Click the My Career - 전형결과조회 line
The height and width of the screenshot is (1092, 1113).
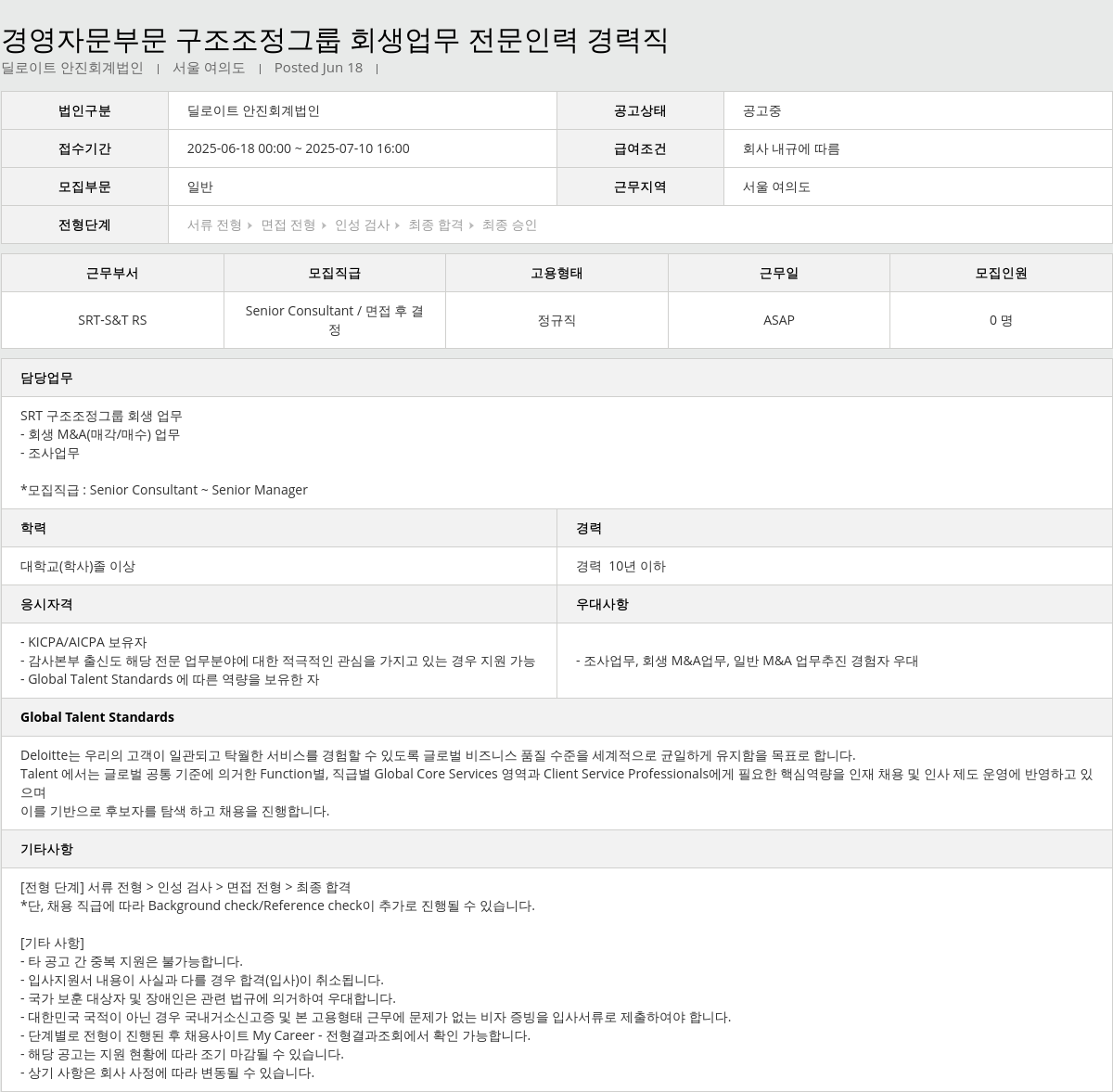[275, 1035]
